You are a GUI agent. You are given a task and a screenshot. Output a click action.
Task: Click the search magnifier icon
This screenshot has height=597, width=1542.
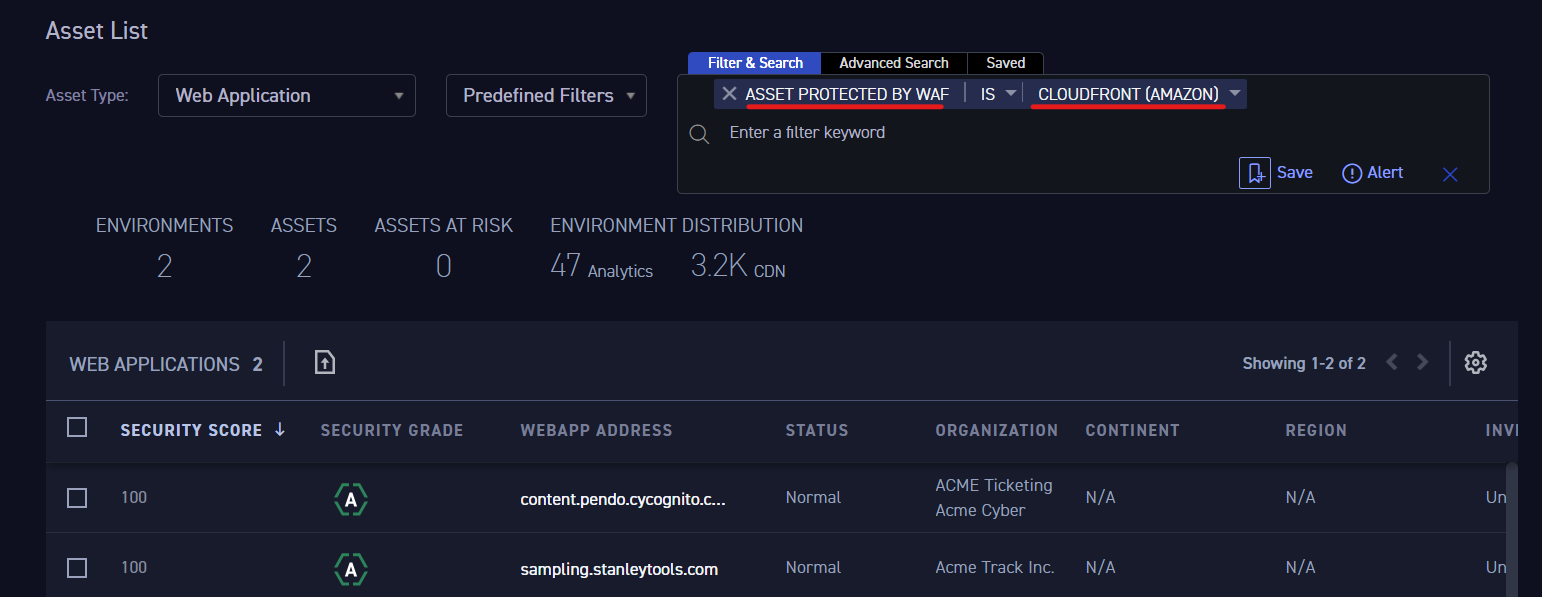[699, 134]
